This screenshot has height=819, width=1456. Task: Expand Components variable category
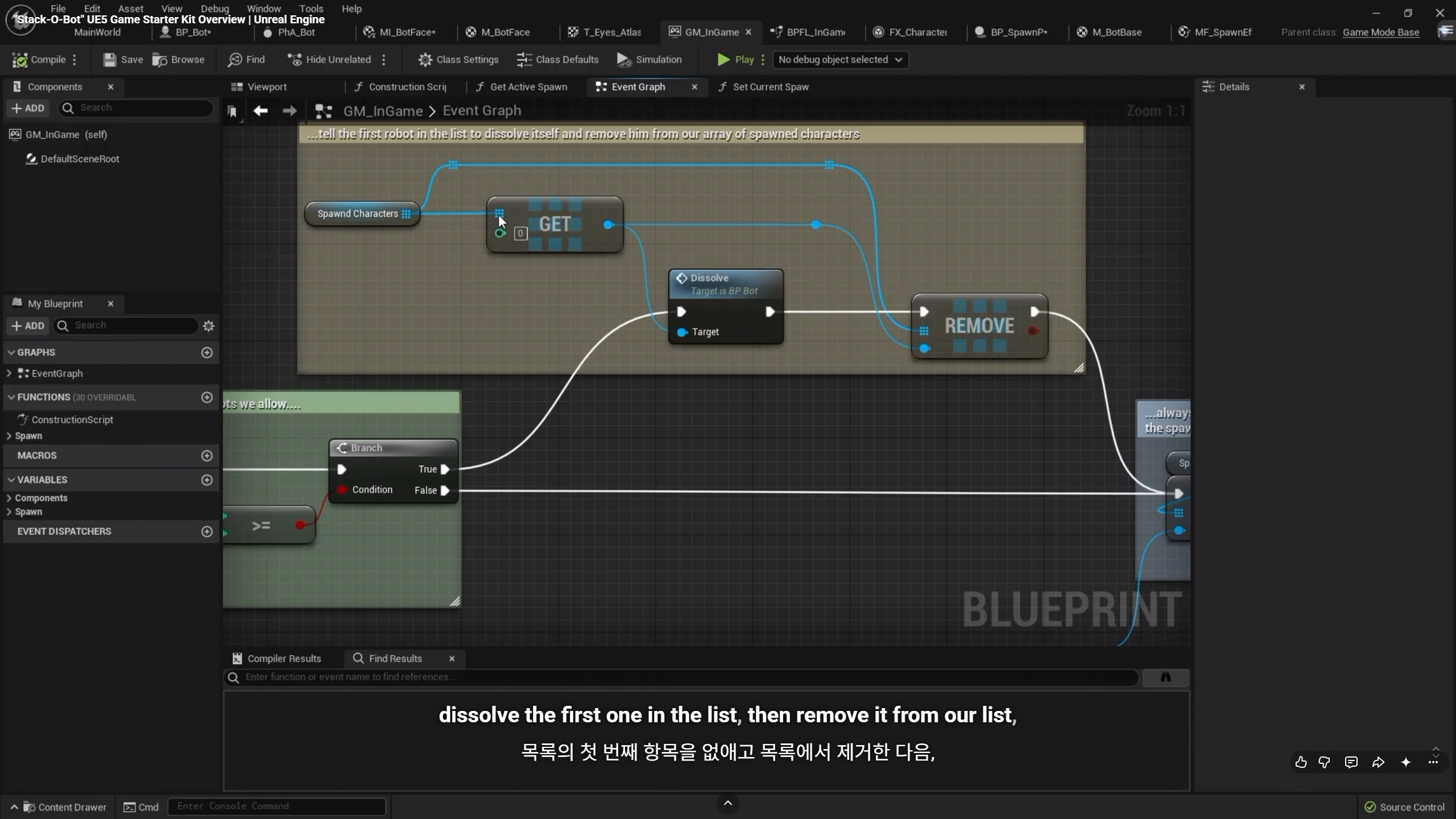coord(9,498)
